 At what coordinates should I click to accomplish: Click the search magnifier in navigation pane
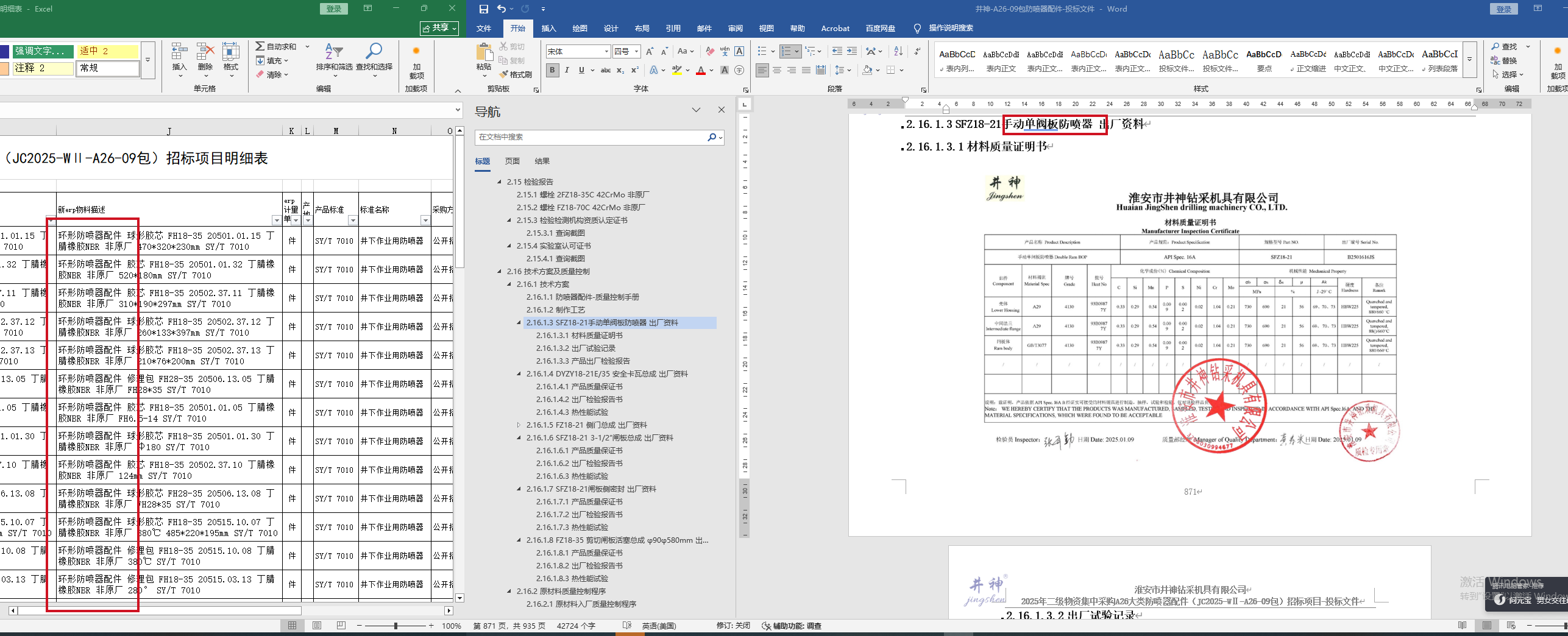coord(711,137)
